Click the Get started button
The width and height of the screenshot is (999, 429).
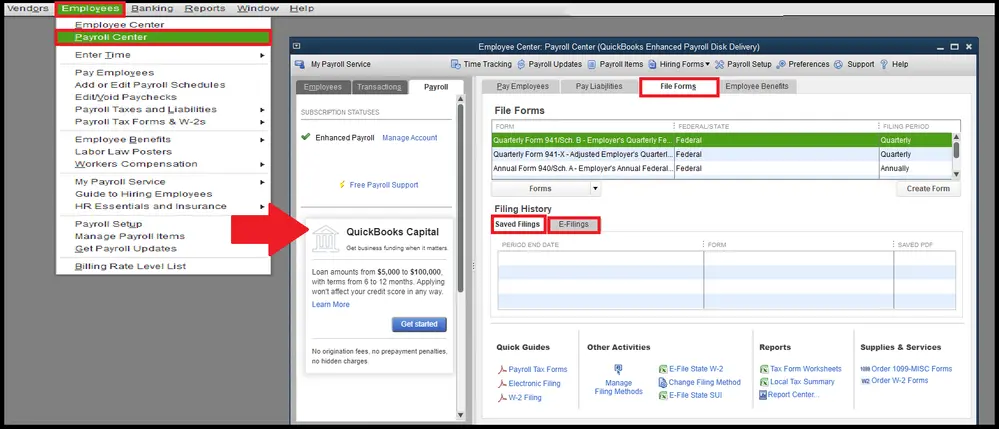pyautogui.click(x=419, y=325)
